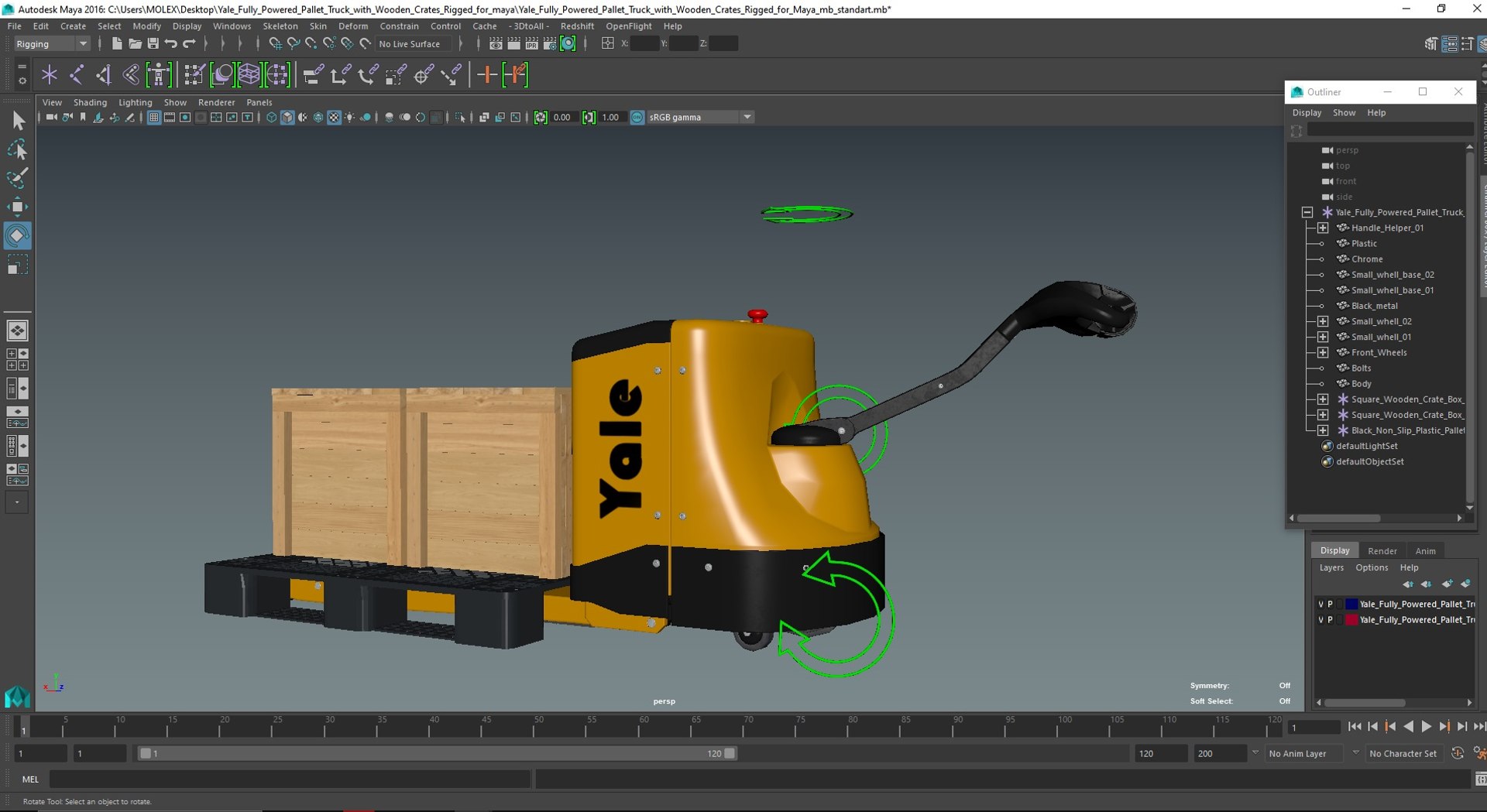This screenshot has width=1487, height=812.
Task: Create a new empty display layer
Action: tap(1447, 584)
